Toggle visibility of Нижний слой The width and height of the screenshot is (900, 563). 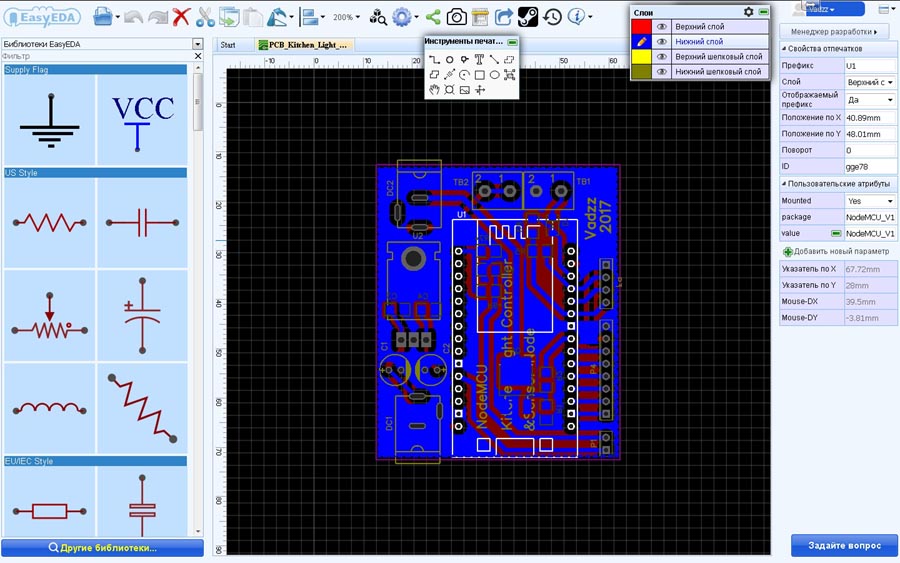coord(662,41)
